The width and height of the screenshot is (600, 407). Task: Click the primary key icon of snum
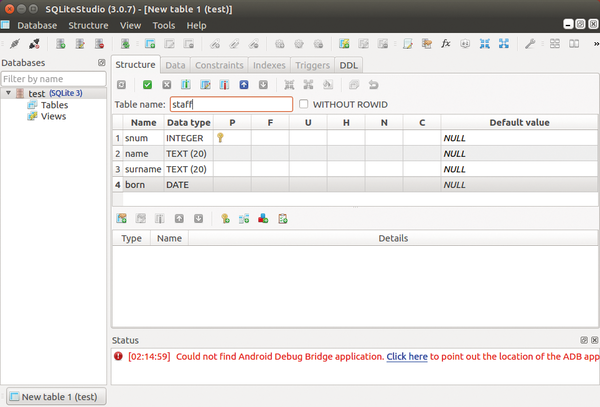click(220, 137)
